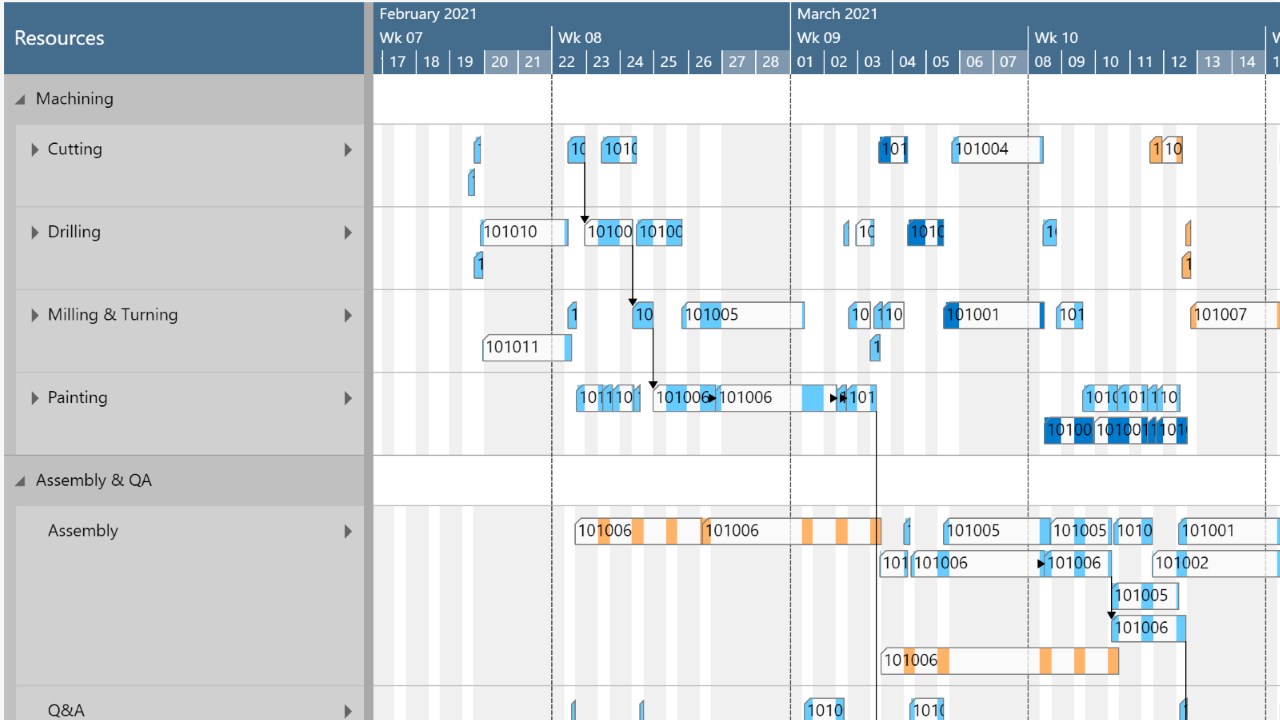
Task: Click the Wk 10 week header
Action: click(1056, 38)
